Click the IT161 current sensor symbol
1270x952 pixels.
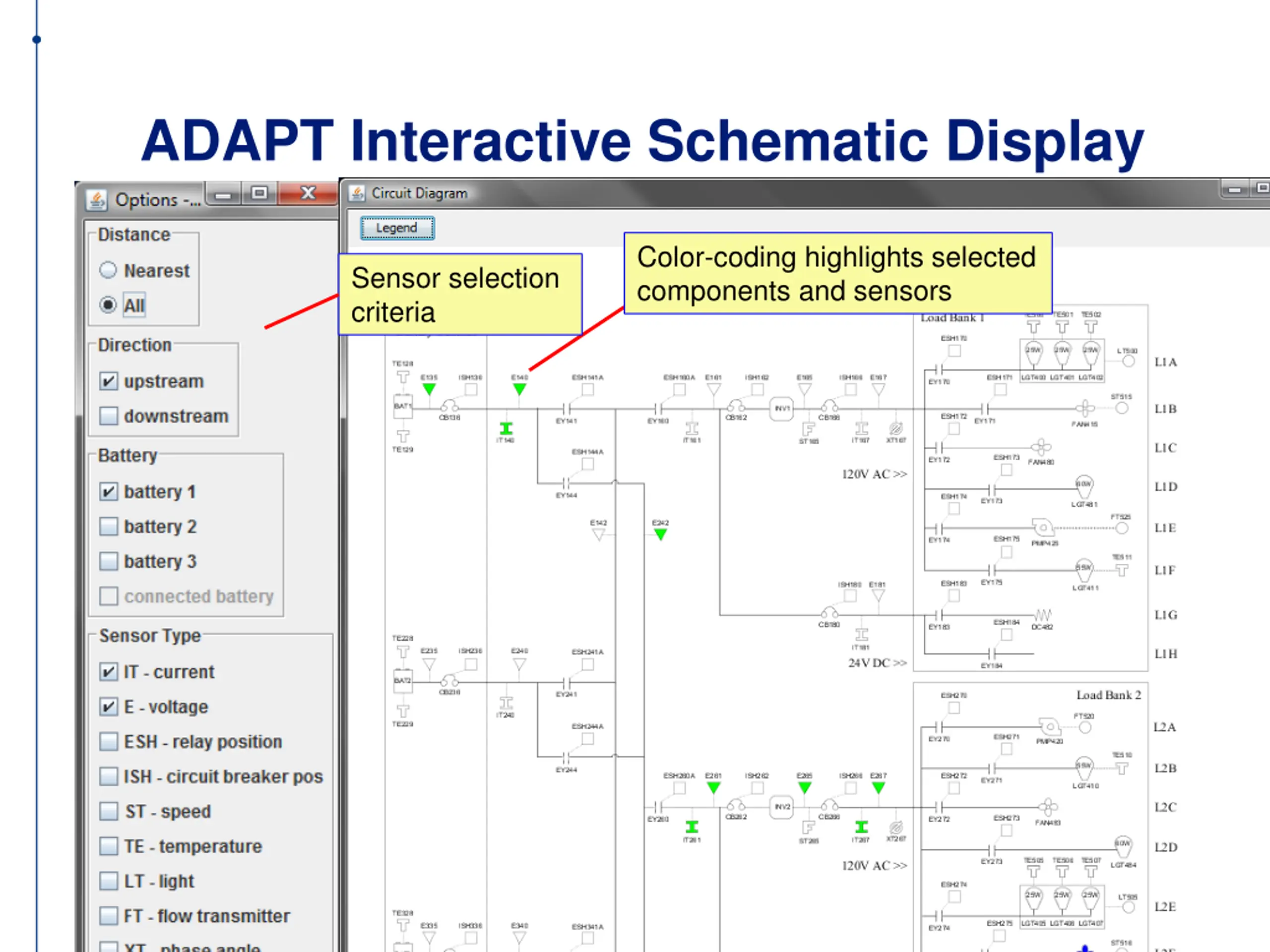692,429
